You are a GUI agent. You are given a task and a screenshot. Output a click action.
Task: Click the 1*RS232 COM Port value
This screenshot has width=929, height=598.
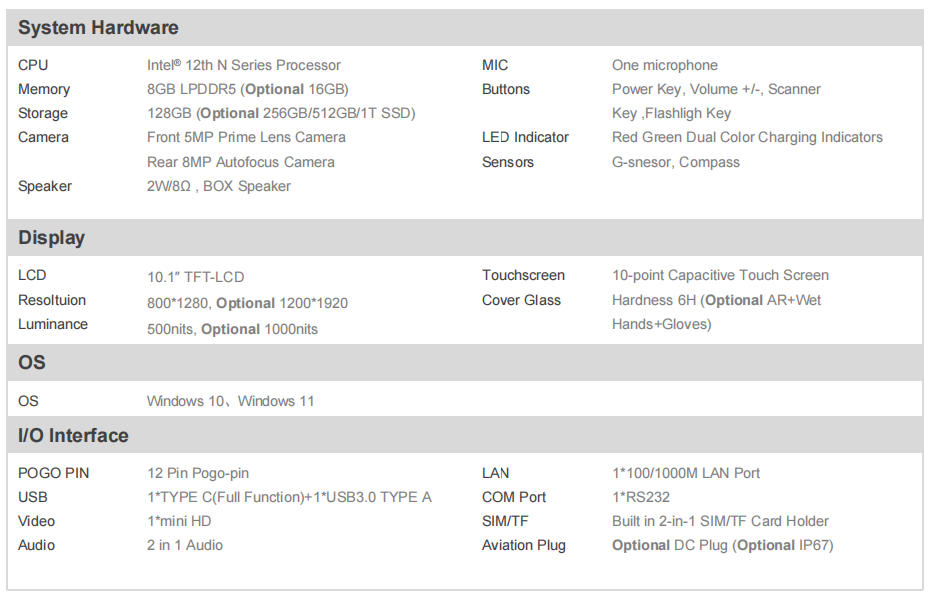tap(641, 497)
